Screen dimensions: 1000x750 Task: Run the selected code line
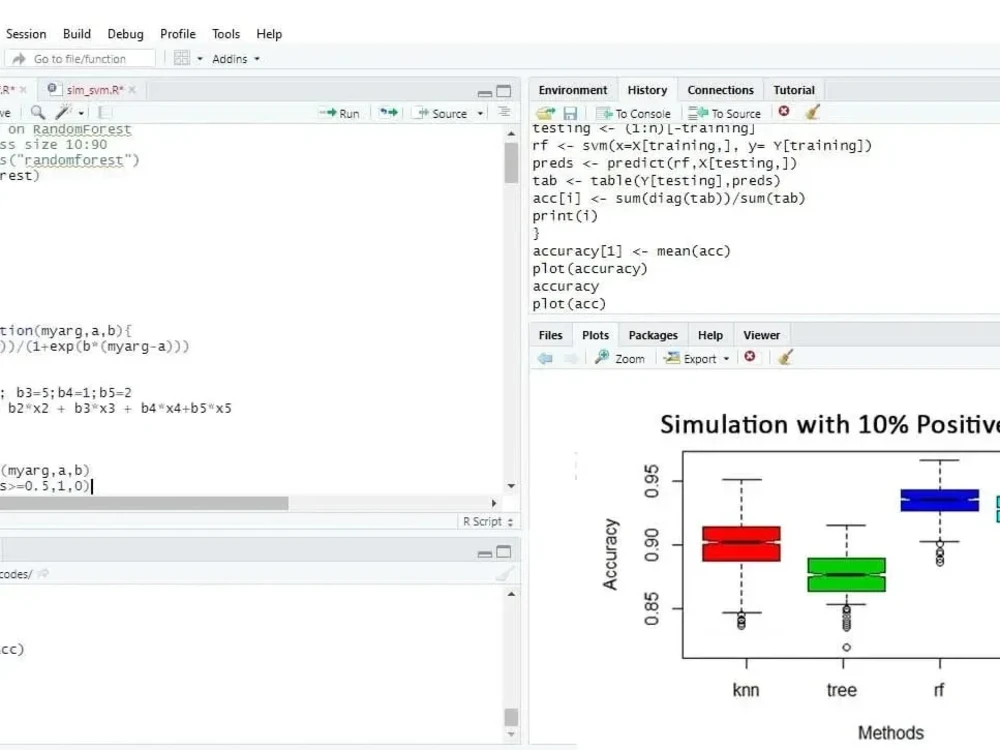(339, 112)
